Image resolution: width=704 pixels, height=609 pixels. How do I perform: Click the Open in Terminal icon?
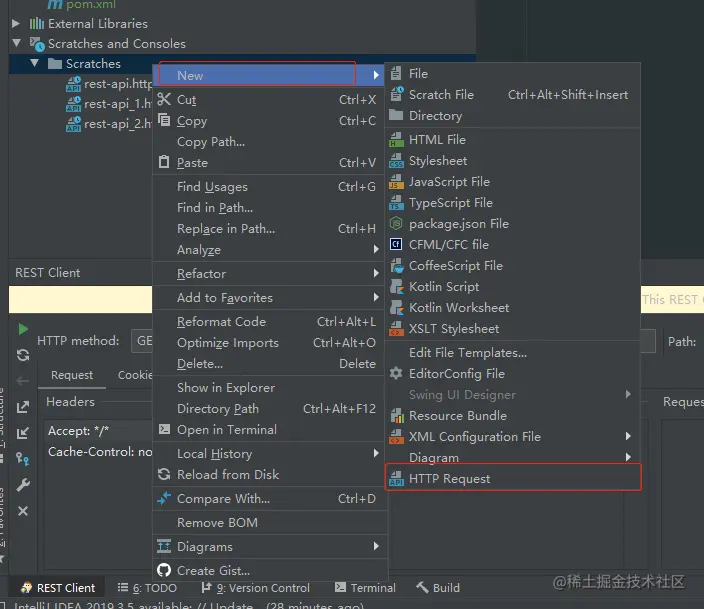[164, 429]
